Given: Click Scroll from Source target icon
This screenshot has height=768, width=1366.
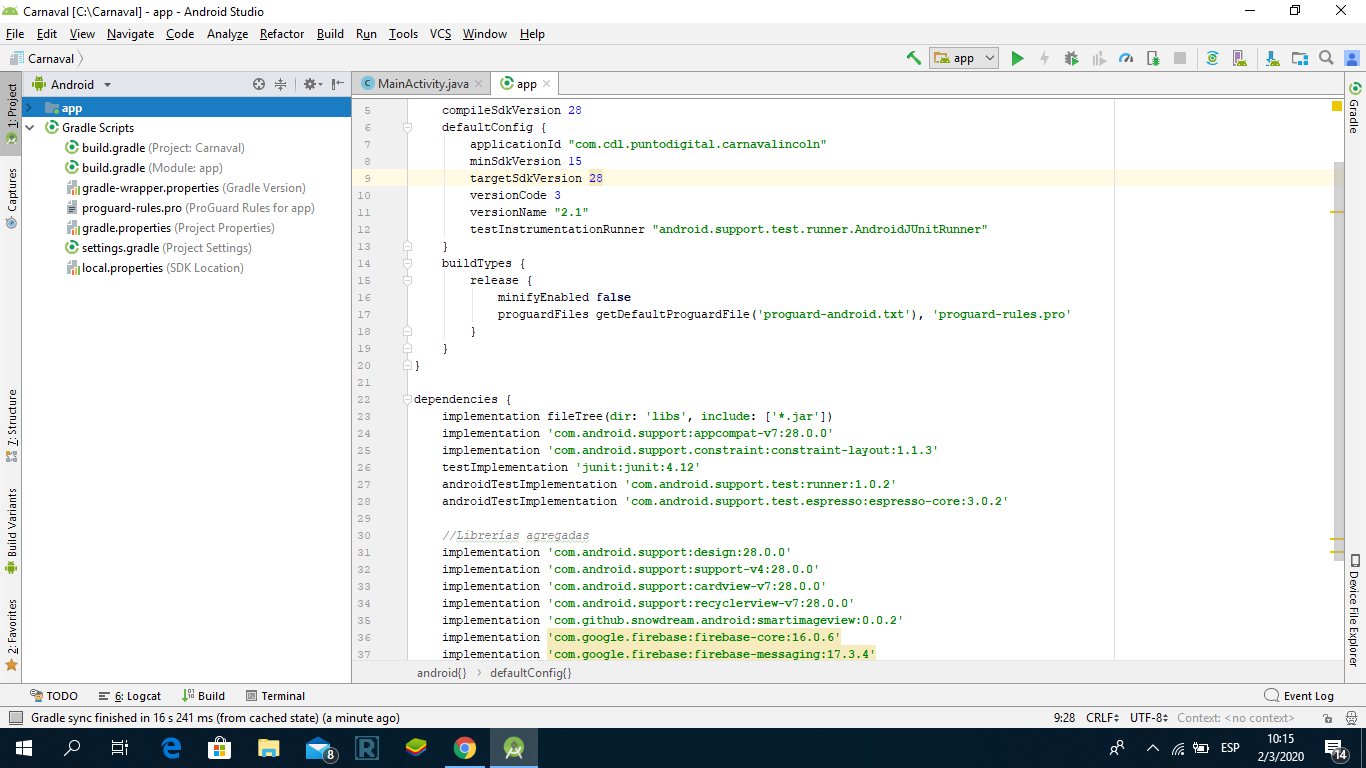Looking at the screenshot, I should coord(259,85).
